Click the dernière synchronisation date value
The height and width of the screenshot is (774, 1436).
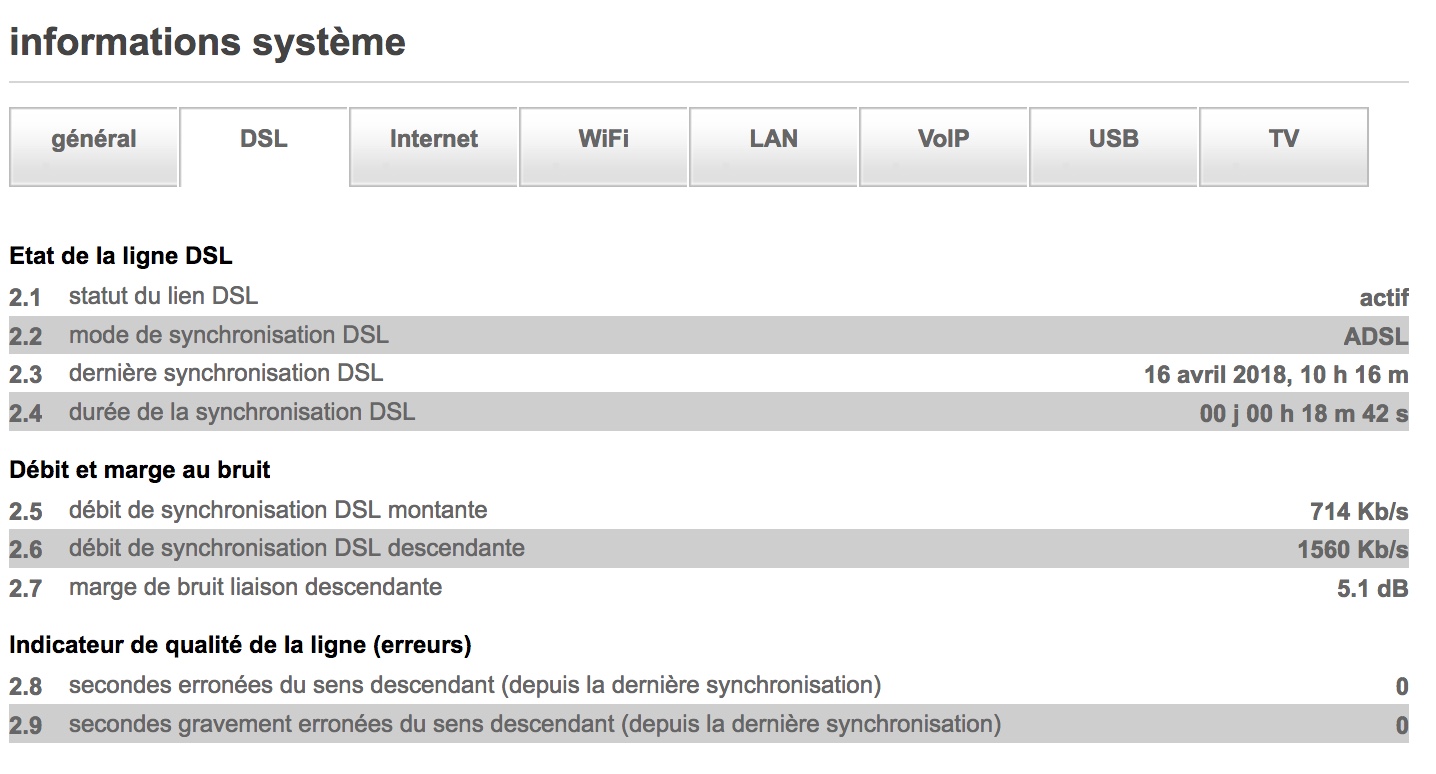[x=1276, y=375]
